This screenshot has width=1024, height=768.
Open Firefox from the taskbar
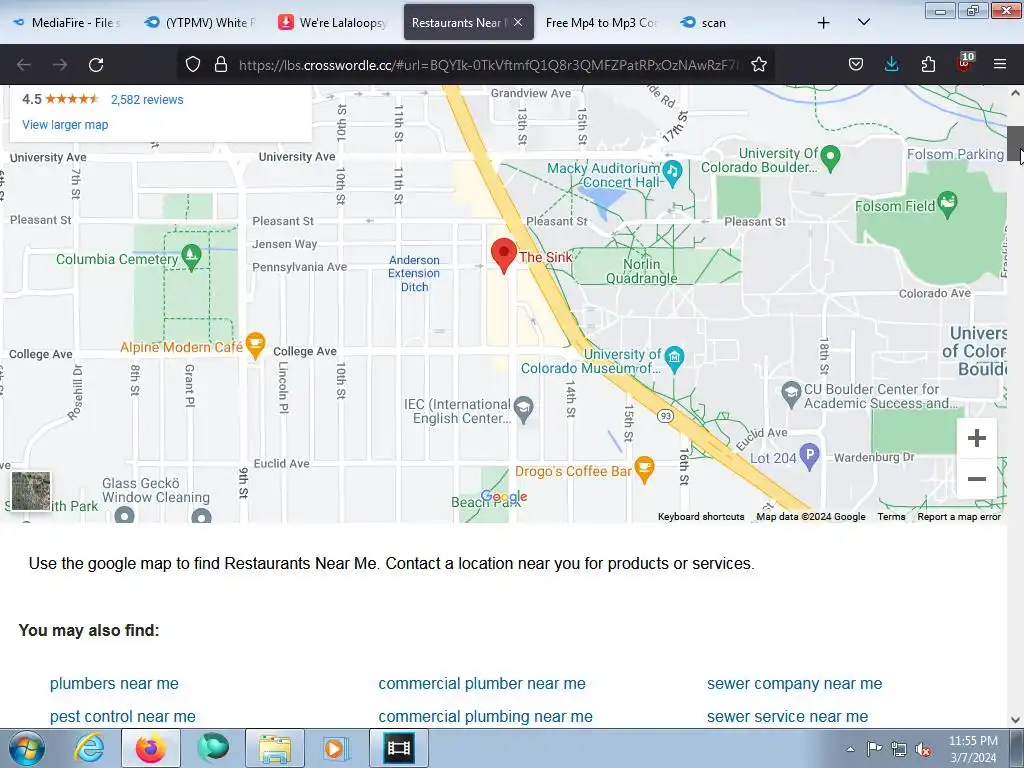click(151, 748)
